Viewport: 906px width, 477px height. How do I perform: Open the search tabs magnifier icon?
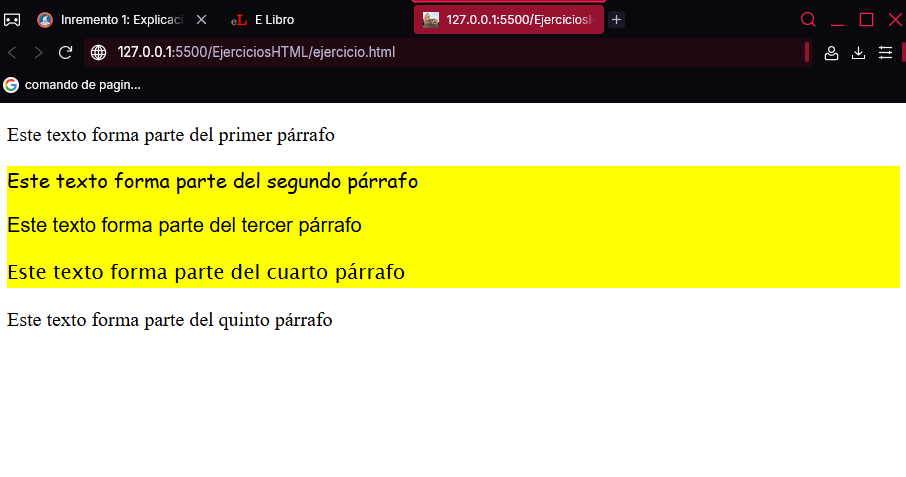click(x=808, y=20)
